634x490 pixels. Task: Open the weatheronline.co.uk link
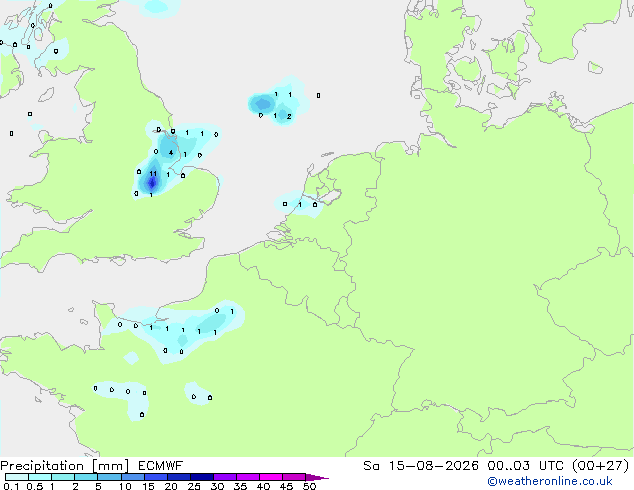click(x=550, y=481)
